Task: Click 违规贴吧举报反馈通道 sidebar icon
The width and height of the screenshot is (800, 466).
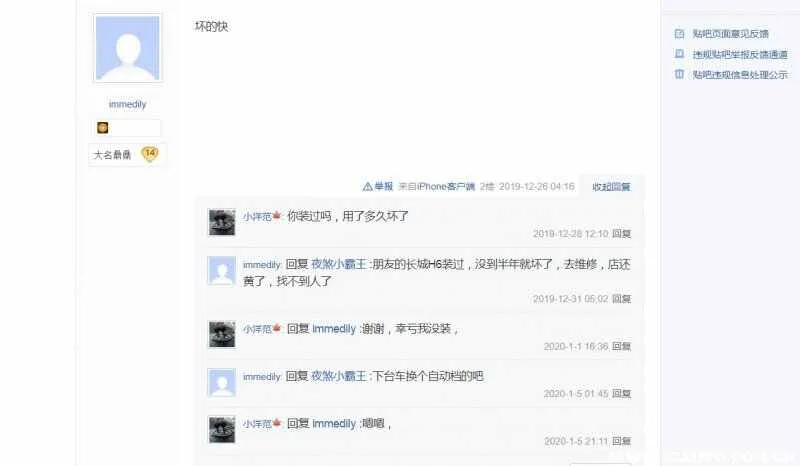Action: [x=679, y=54]
